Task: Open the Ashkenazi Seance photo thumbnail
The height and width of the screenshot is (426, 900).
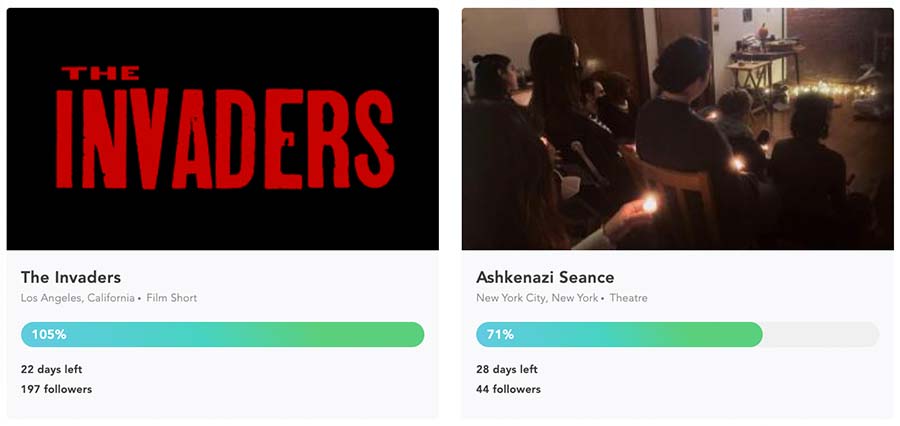Action: pos(677,129)
